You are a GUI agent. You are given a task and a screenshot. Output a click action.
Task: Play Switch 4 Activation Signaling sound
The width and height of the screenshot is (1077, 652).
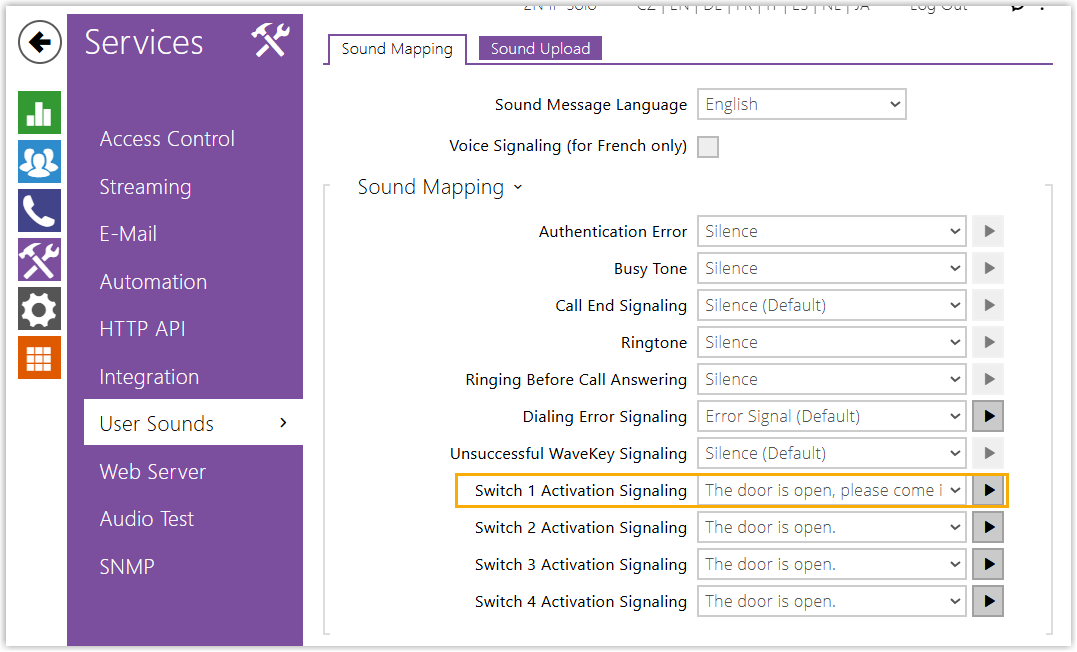pyautogui.click(x=988, y=601)
